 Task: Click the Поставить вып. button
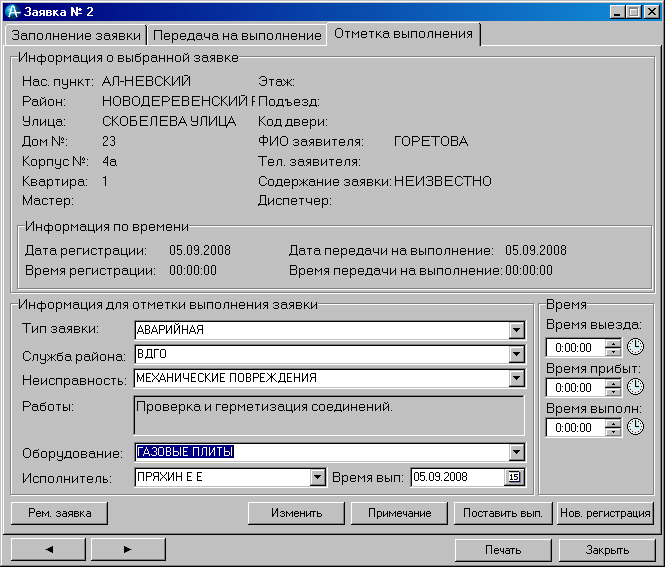pos(503,513)
